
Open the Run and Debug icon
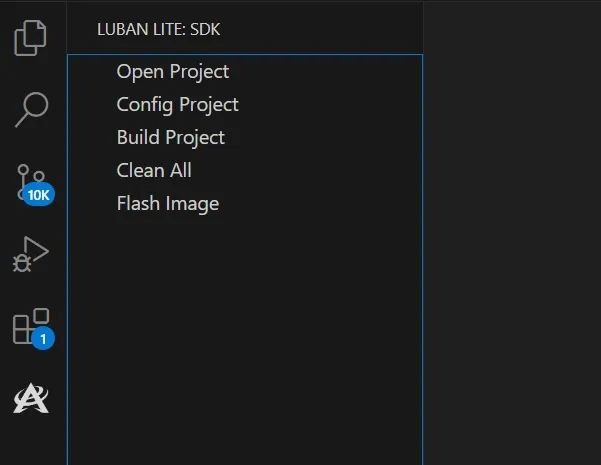pyautogui.click(x=31, y=254)
